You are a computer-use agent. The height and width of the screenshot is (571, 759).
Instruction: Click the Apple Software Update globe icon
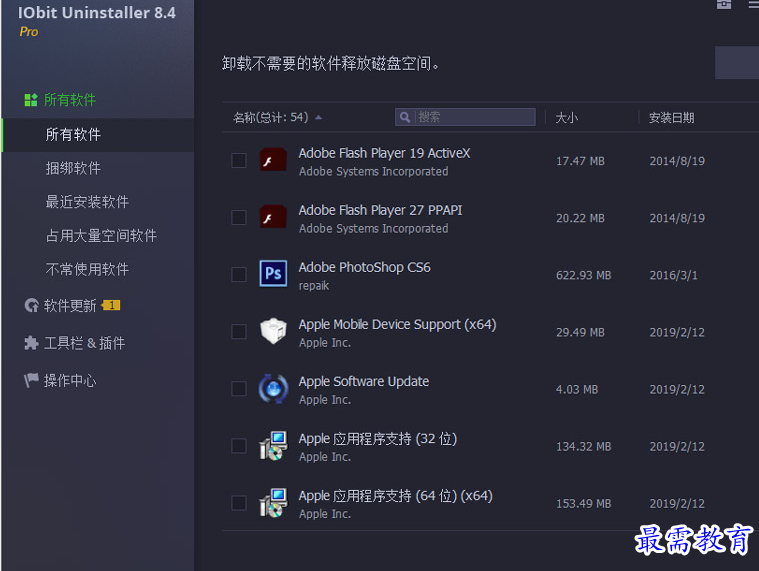(273, 389)
